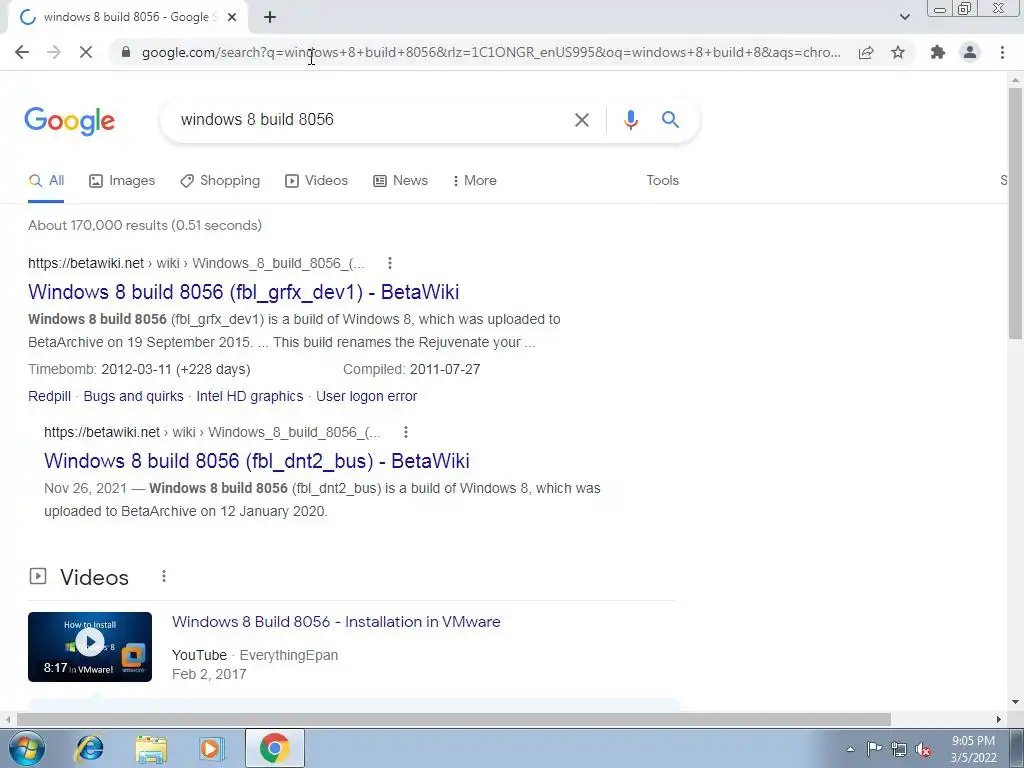Open search Tools options
The image size is (1024, 768).
tap(662, 181)
